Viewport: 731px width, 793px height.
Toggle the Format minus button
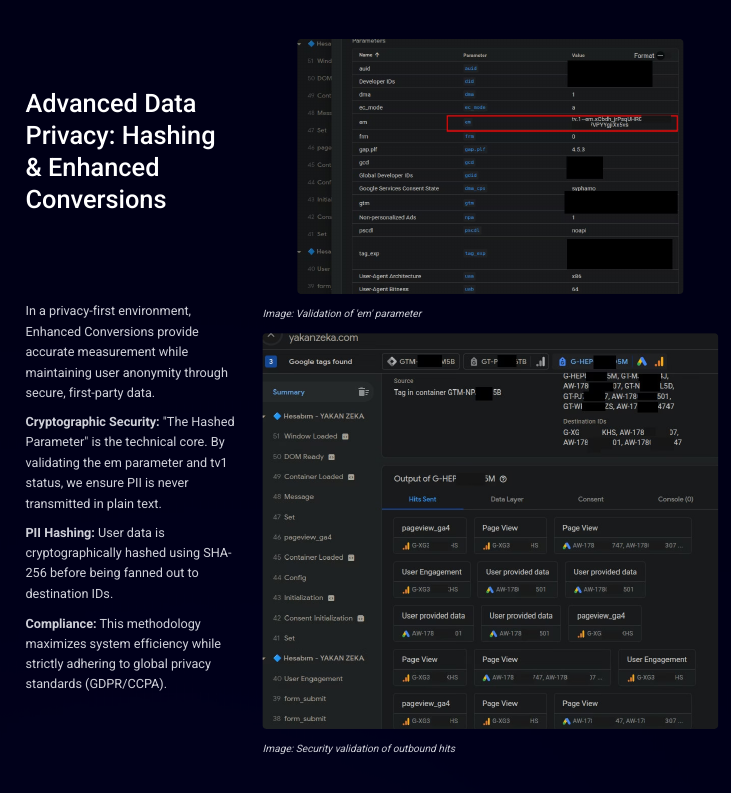660,56
